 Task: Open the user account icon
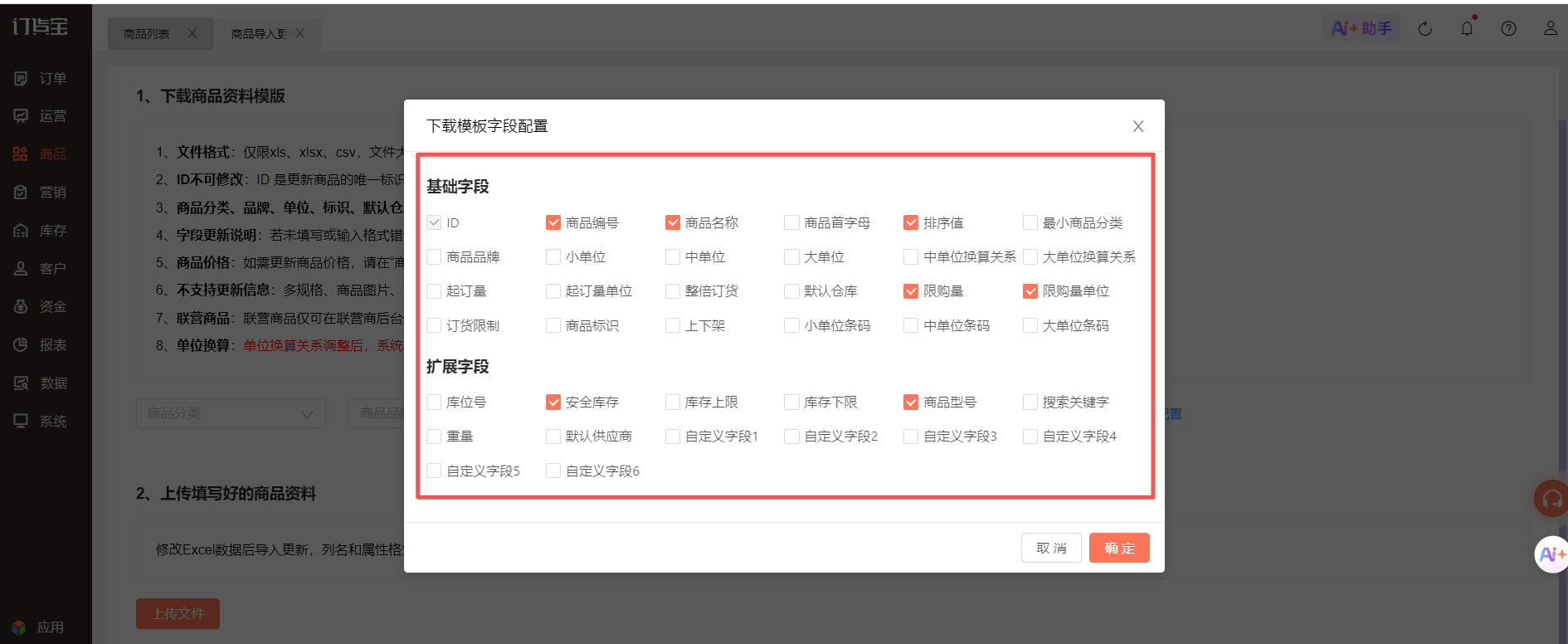[x=1551, y=29]
